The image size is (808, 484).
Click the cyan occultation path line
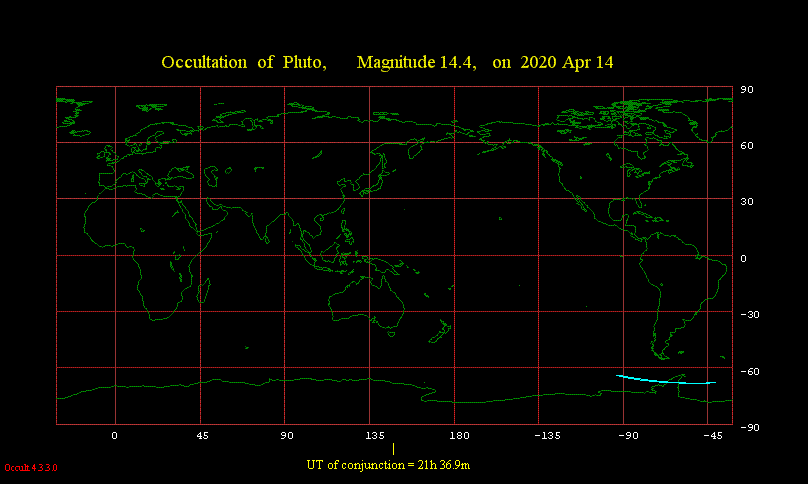(x=666, y=381)
